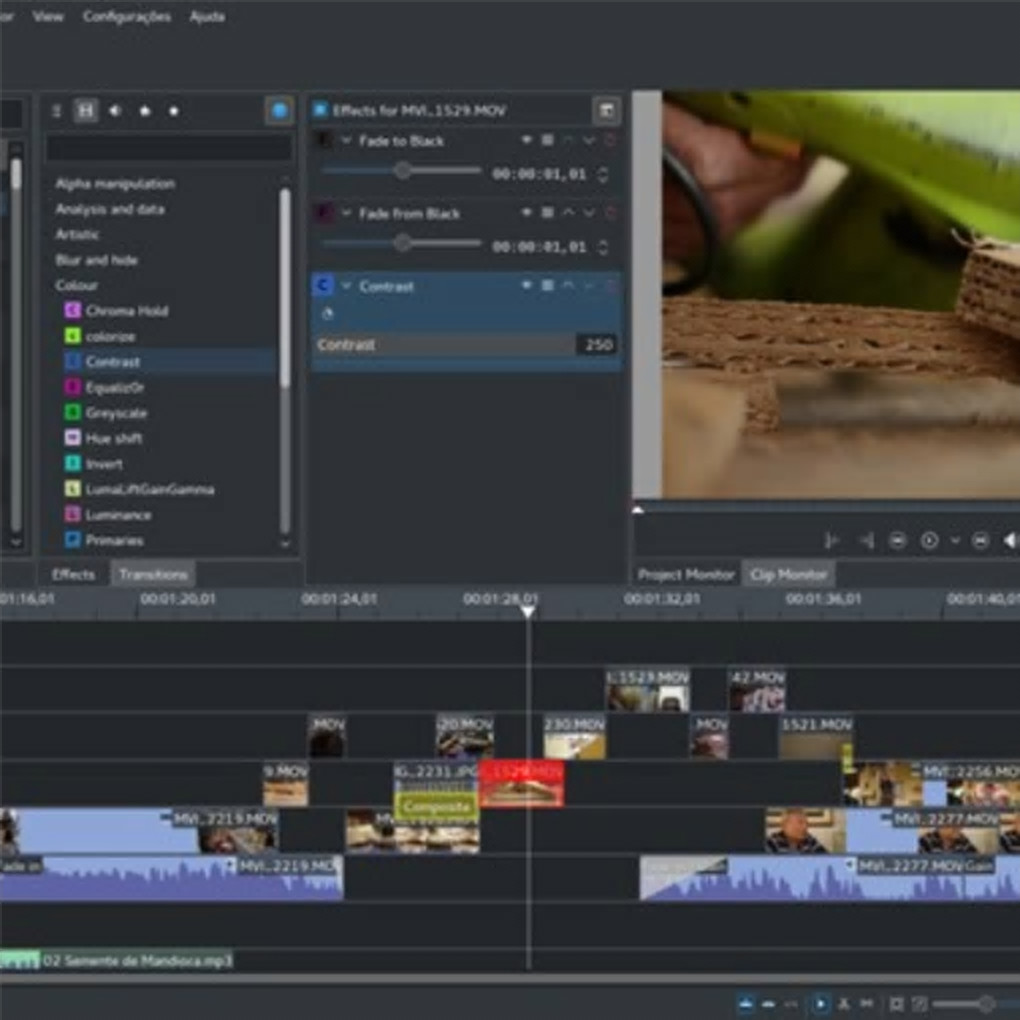Show audio effects using speaker icon
Screen dimensions: 1020x1020
pyautogui.click(x=115, y=111)
